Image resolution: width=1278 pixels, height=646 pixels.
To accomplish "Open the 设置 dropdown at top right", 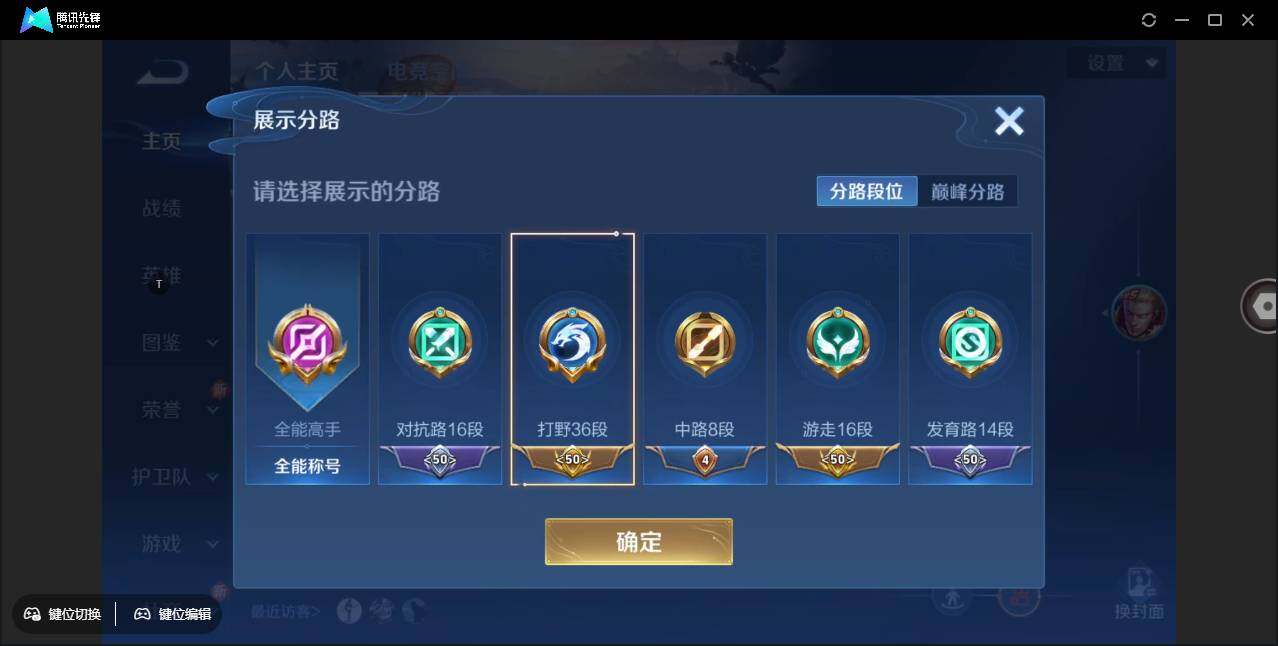I will pos(1116,63).
